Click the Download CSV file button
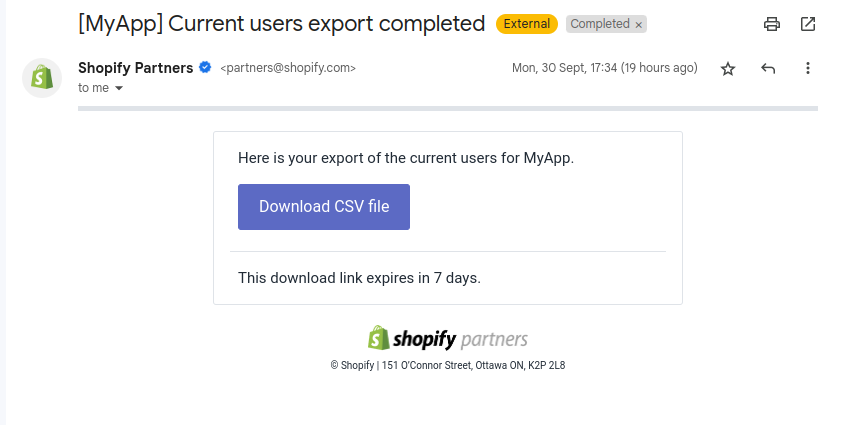 point(324,207)
